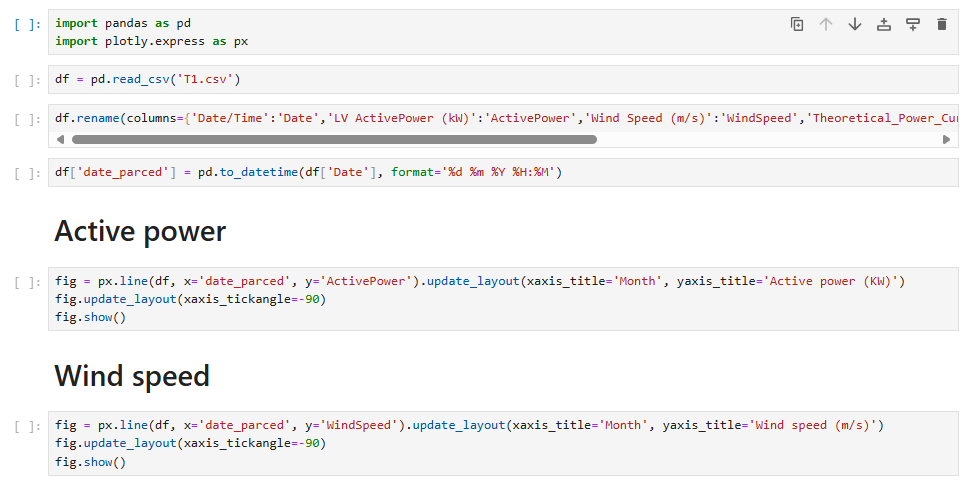Click 'Wind speed (m/s)' yaxis title string
The width and height of the screenshot is (968, 486).
click(x=813, y=425)
